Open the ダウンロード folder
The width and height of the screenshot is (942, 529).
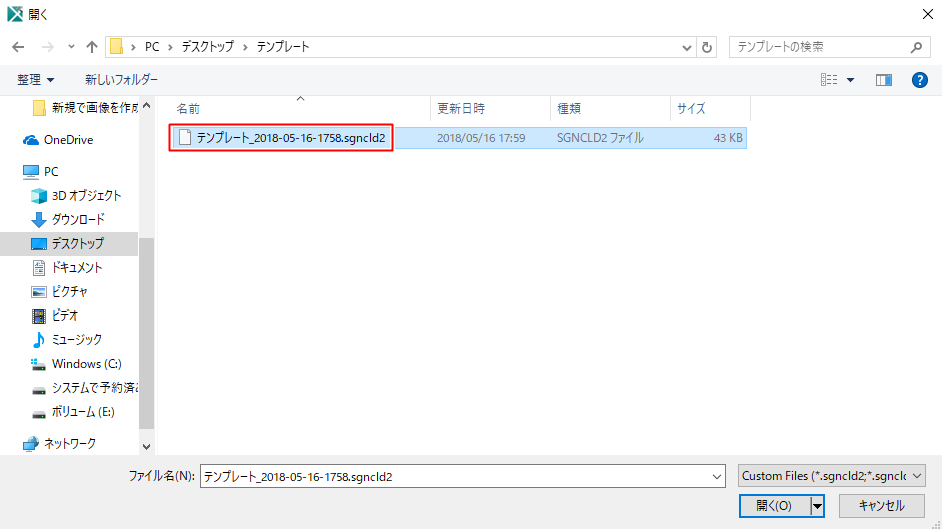coord(68,220)
